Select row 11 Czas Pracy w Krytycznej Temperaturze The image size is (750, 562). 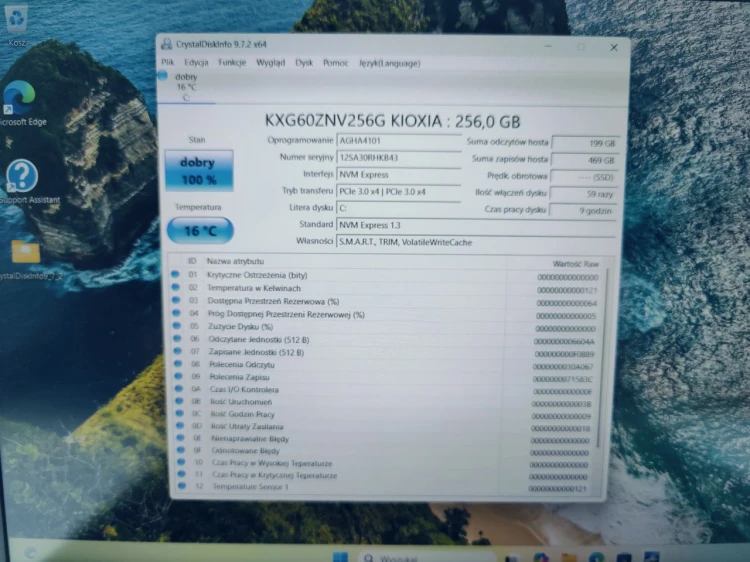(x=385, y=475)
